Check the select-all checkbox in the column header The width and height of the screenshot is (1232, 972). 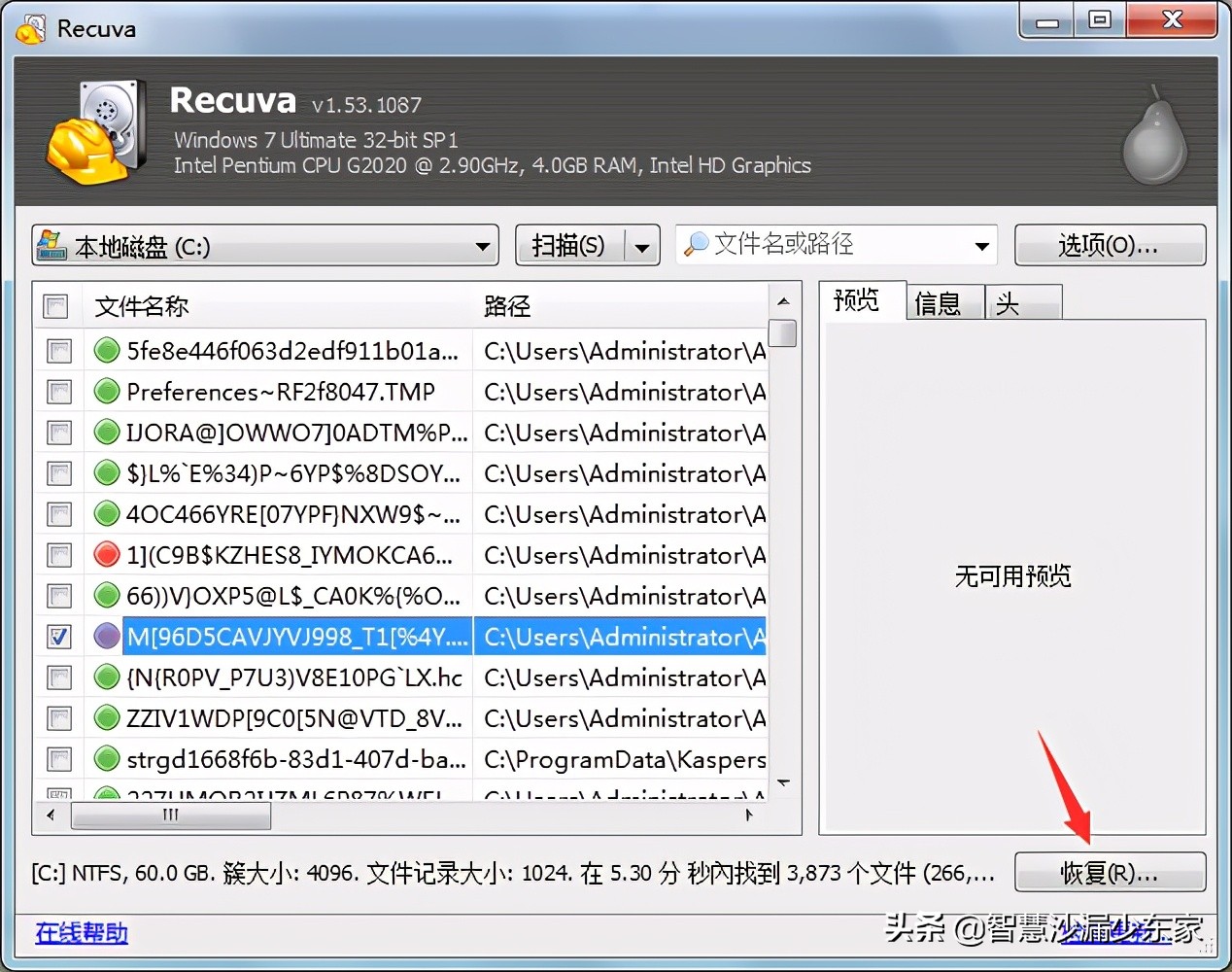tap(55, 305)
